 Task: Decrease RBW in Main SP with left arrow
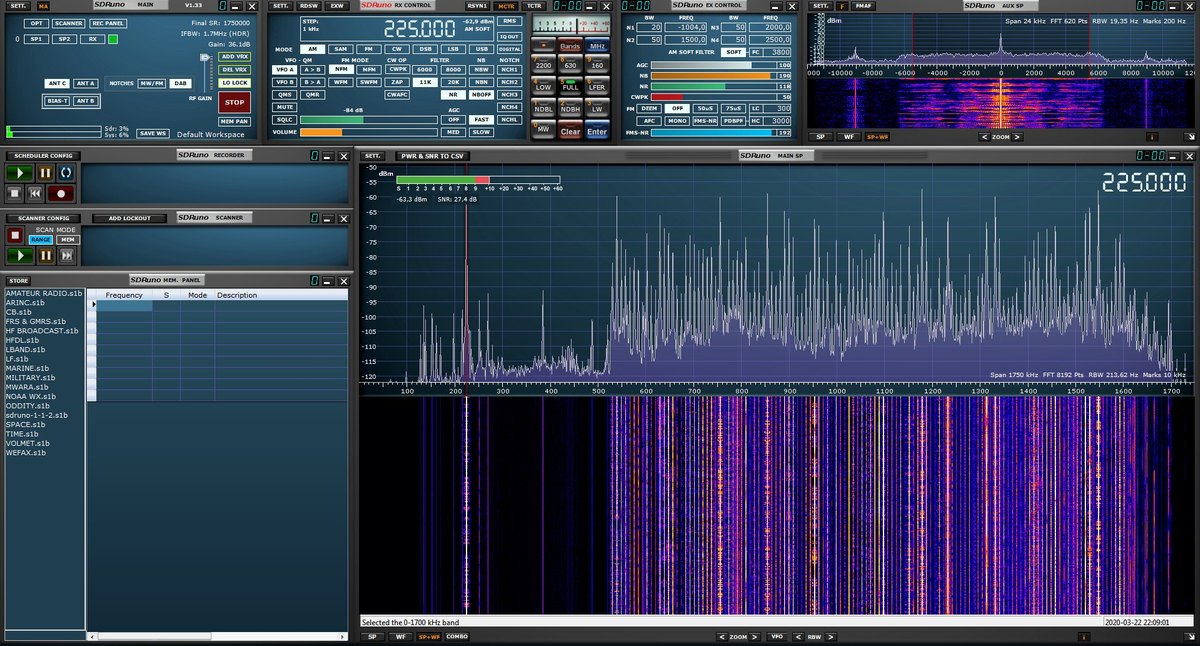[798, 636]
